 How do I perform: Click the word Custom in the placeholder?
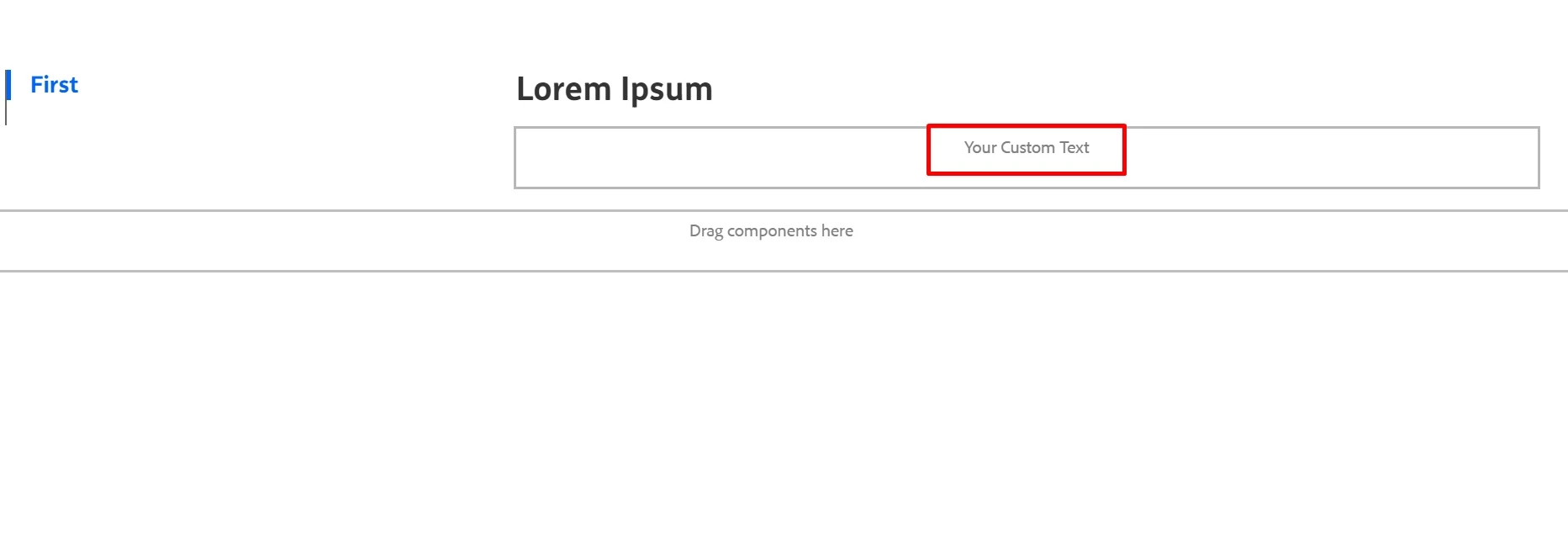tap(1027, 148)
